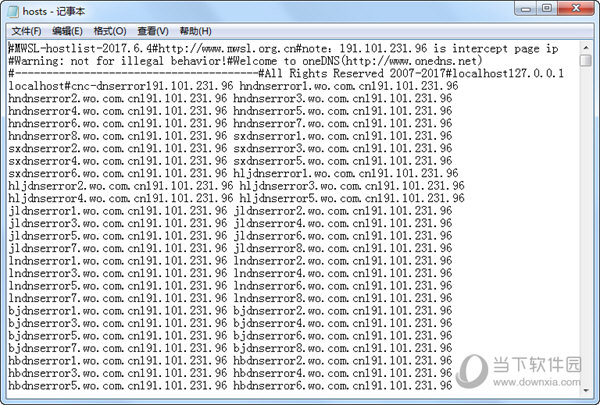600x405 pixels.
Task: Click the entry 'bjdnserror1.wo.com.cn'
Action: [74, 310]
